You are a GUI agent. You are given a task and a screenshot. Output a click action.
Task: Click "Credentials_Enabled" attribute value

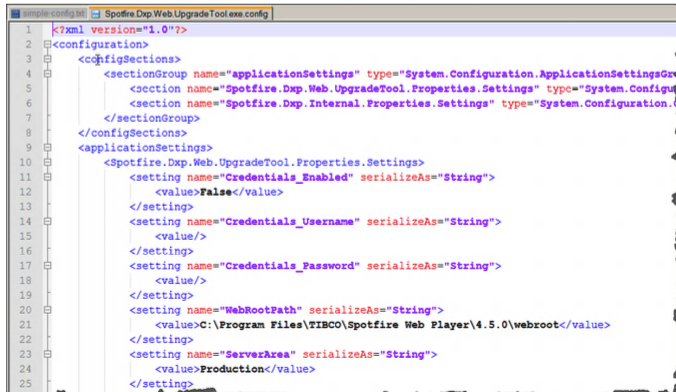point(286,177)
